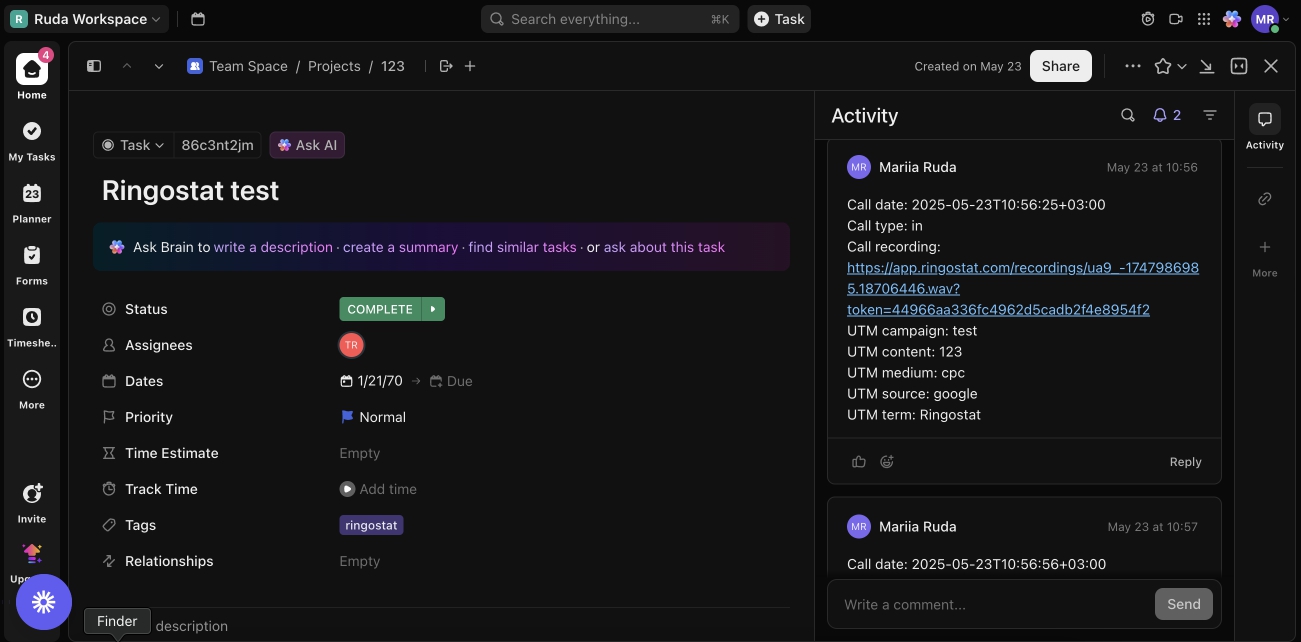Viewport: 1301px width, 642px height.
Task: Go to My Tasks in the left sidebar
Action: [x=32, y=140]
